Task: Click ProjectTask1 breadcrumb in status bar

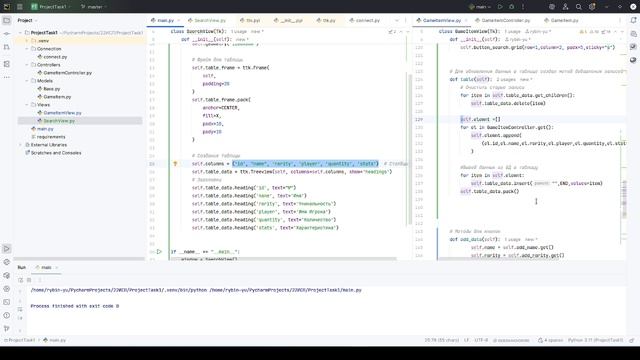Action: (x=19, y=340)
